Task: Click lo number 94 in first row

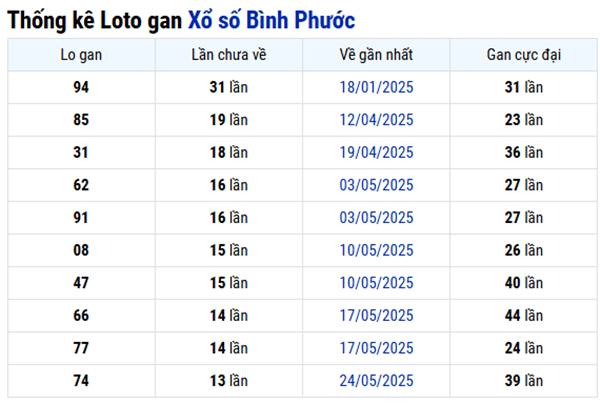Action: point(81,87)
